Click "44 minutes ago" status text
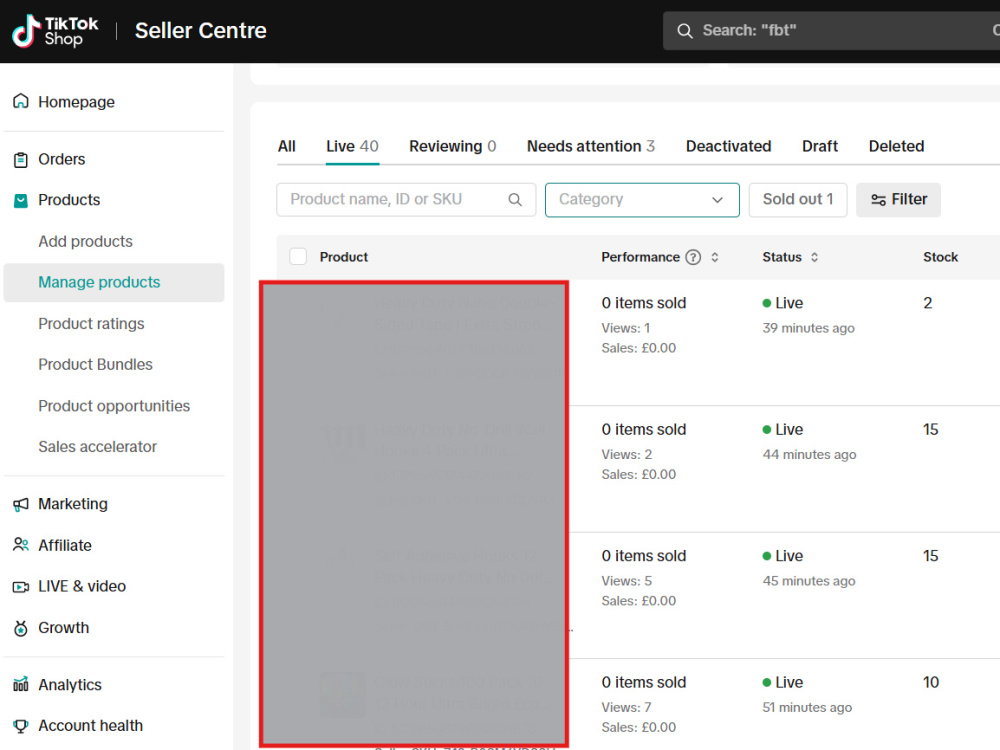The width and height of the screenshot is (1000, 750). click(x=809, y=455)
